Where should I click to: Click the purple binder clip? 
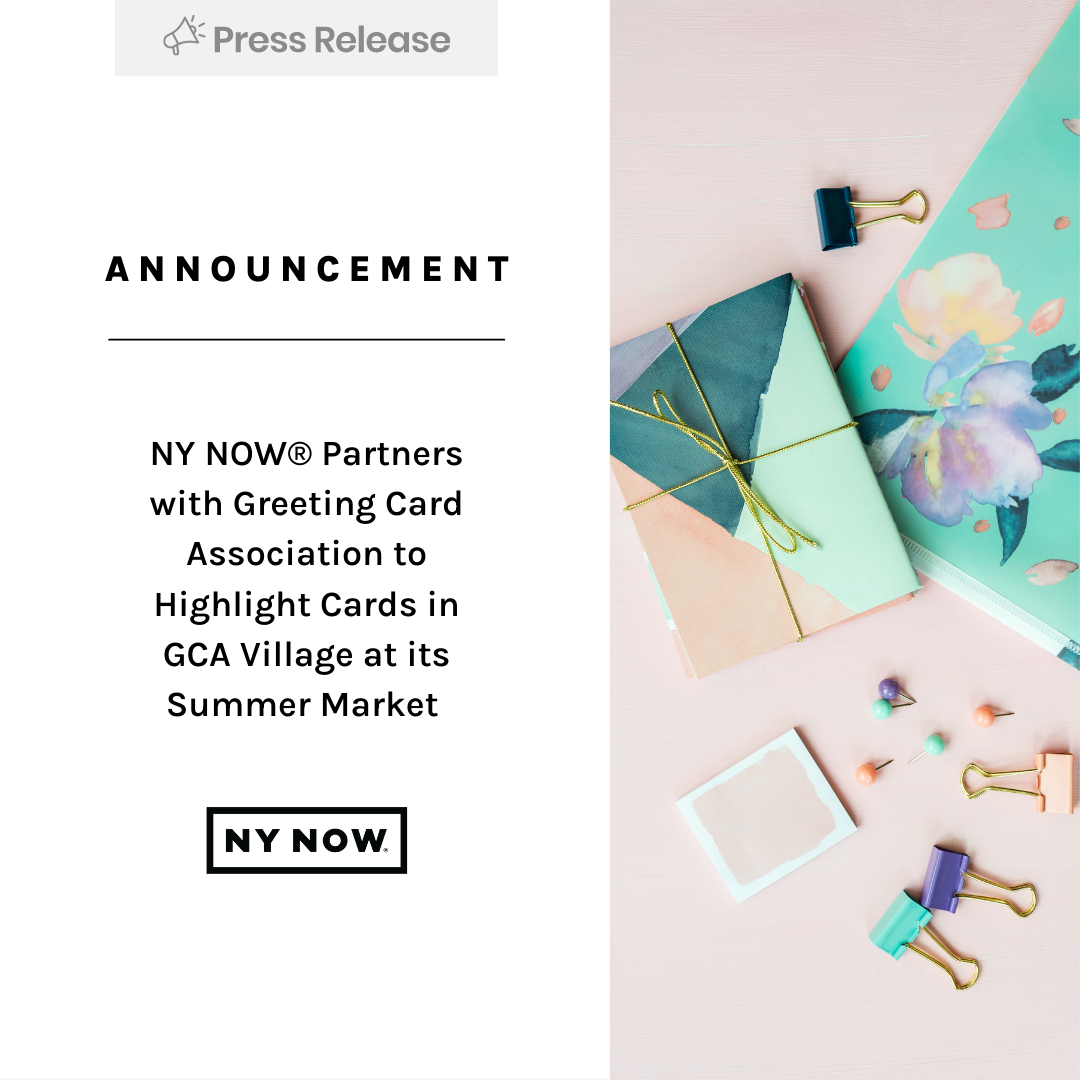(x=977, y=881)
